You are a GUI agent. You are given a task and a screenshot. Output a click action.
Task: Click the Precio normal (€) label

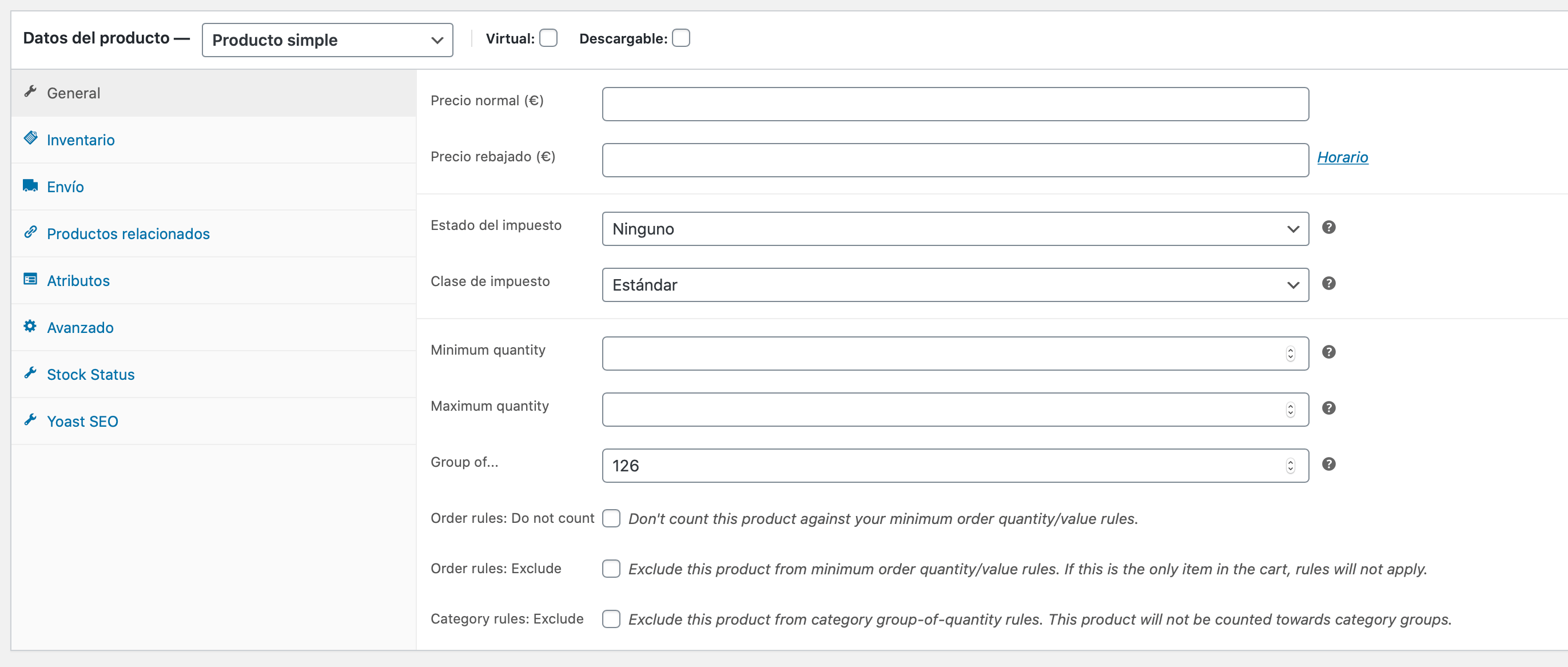pos(487,101)
